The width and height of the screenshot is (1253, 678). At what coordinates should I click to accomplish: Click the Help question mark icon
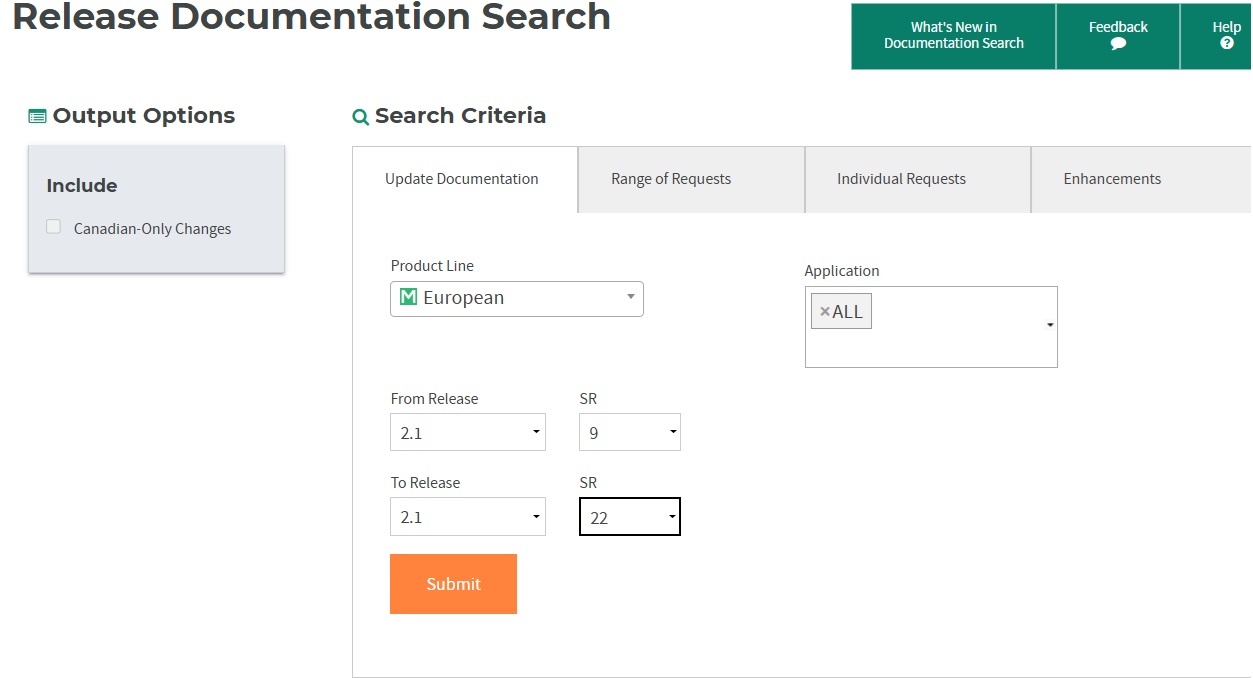(x=1226, y=45)
